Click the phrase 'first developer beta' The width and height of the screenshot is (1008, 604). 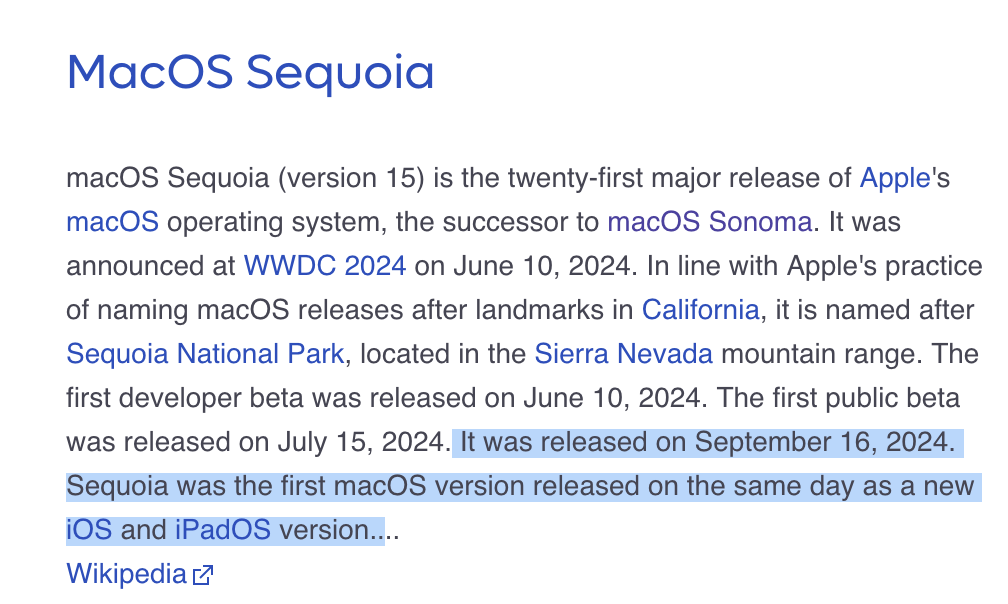click(x=184, y=398)
